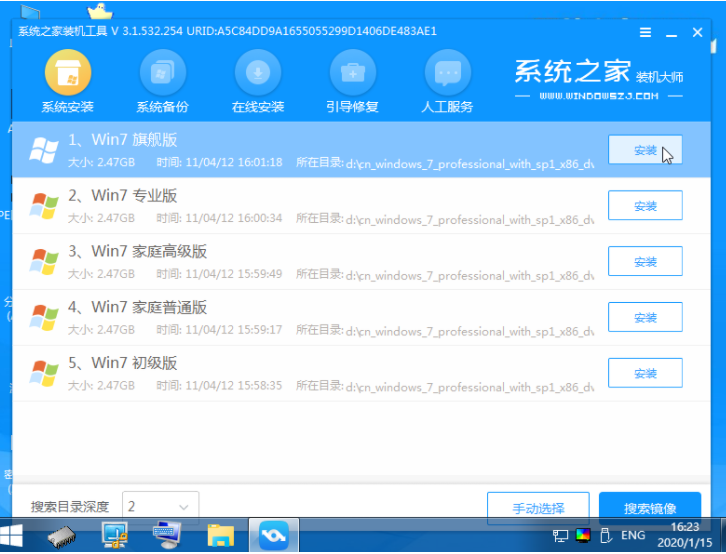
Task: Select the Win7 初级版 row title
Action: point(123,363)
